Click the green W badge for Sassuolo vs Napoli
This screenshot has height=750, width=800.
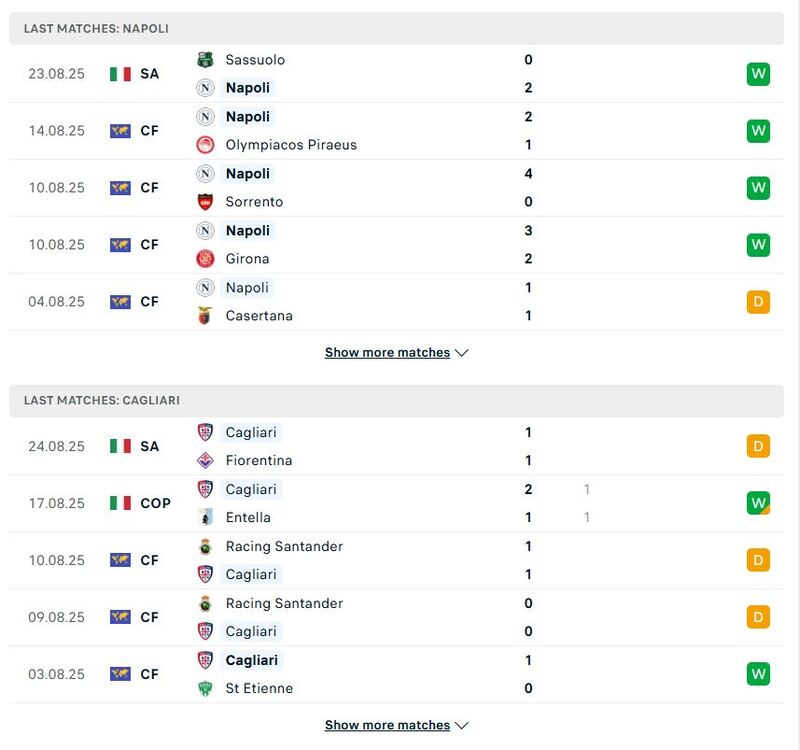tap(758, 74)
